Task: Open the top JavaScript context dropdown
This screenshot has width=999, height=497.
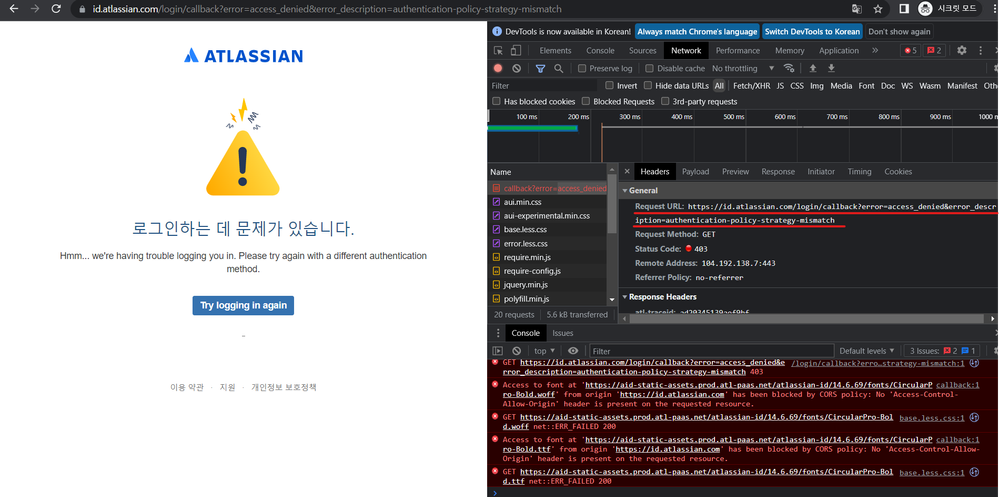Action: point(543,350)
